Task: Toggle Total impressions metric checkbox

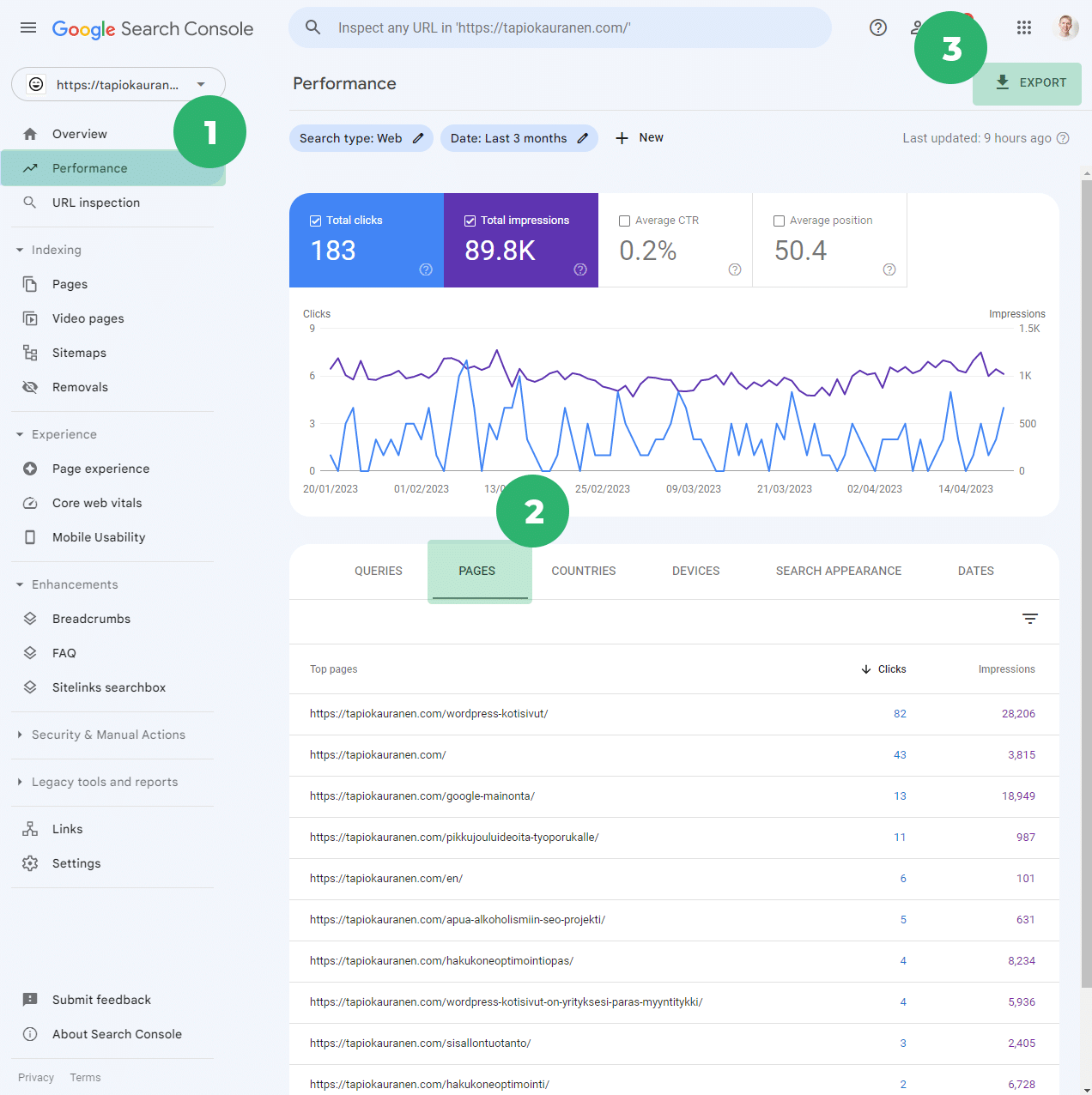Action: [470, 221]
